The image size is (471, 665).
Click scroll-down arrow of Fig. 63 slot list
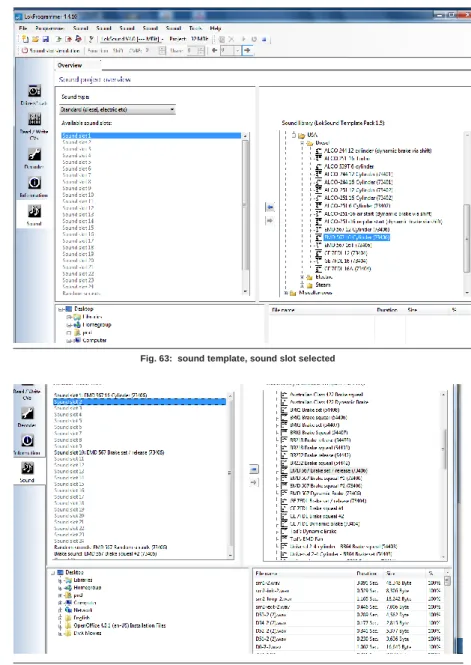[245, 291]
